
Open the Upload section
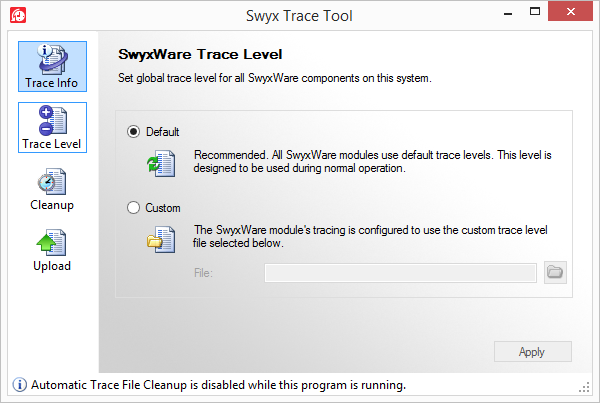[x=52, y=250]
